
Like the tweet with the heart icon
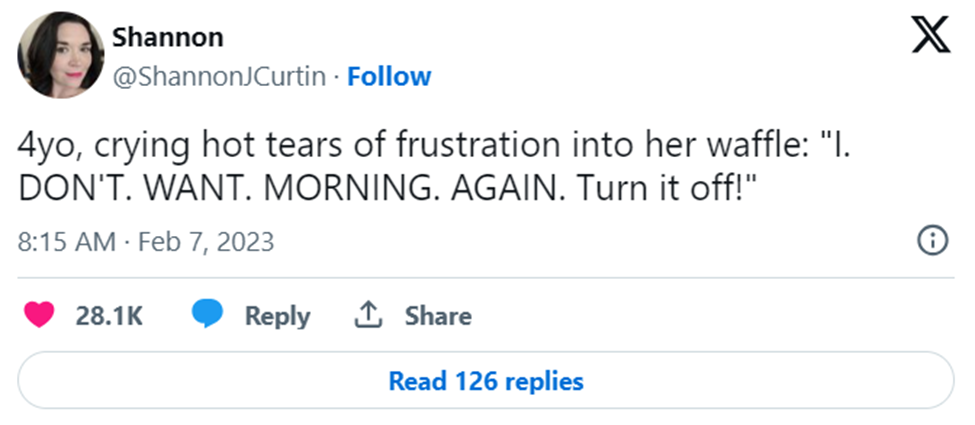[39, 316]
